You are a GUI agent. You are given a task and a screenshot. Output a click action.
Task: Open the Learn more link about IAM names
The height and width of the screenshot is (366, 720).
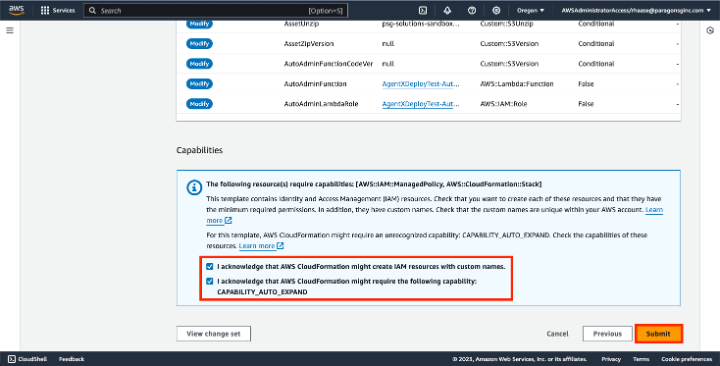point(654,210)
